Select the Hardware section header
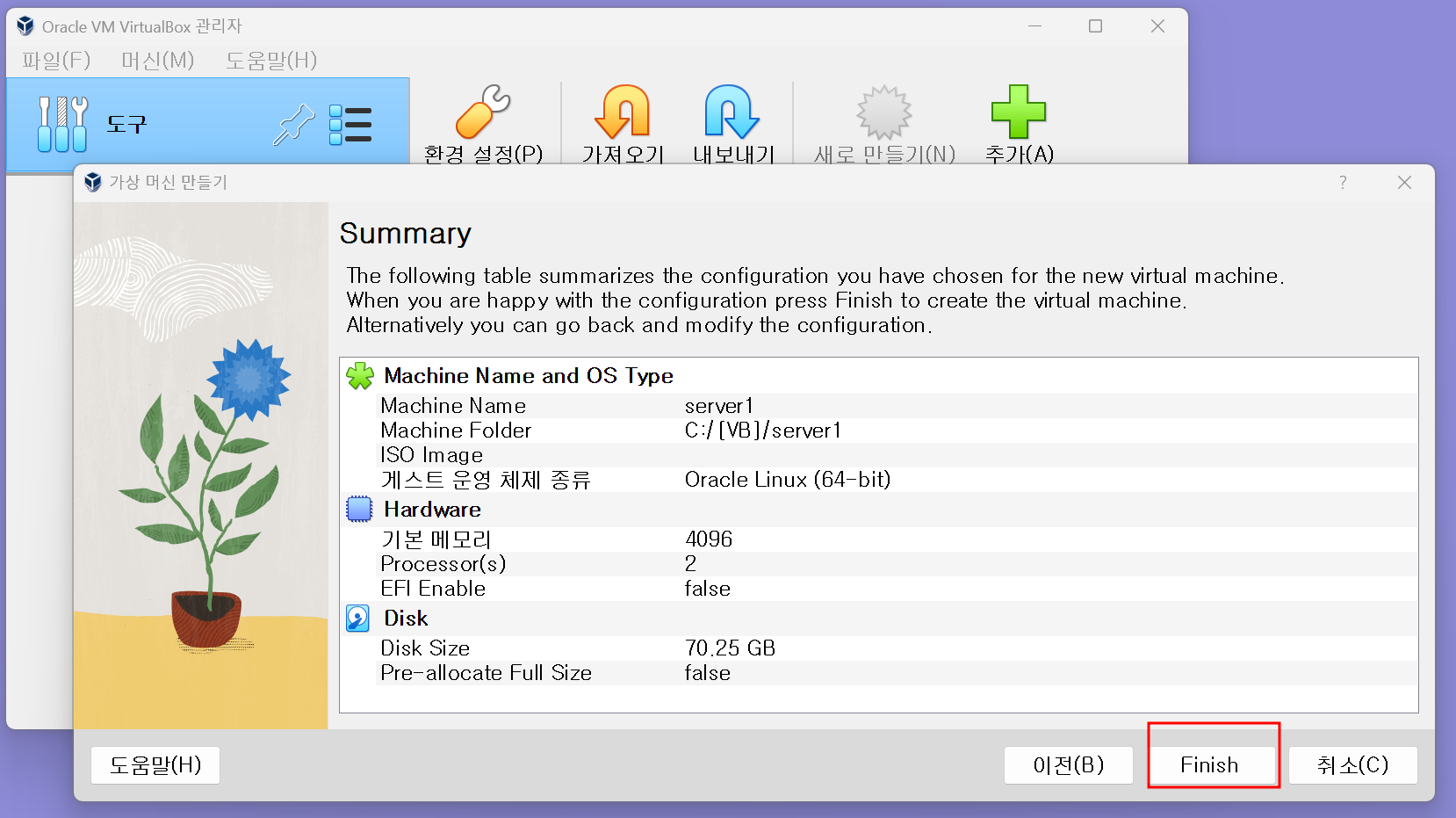 click(x=432, y=510)
